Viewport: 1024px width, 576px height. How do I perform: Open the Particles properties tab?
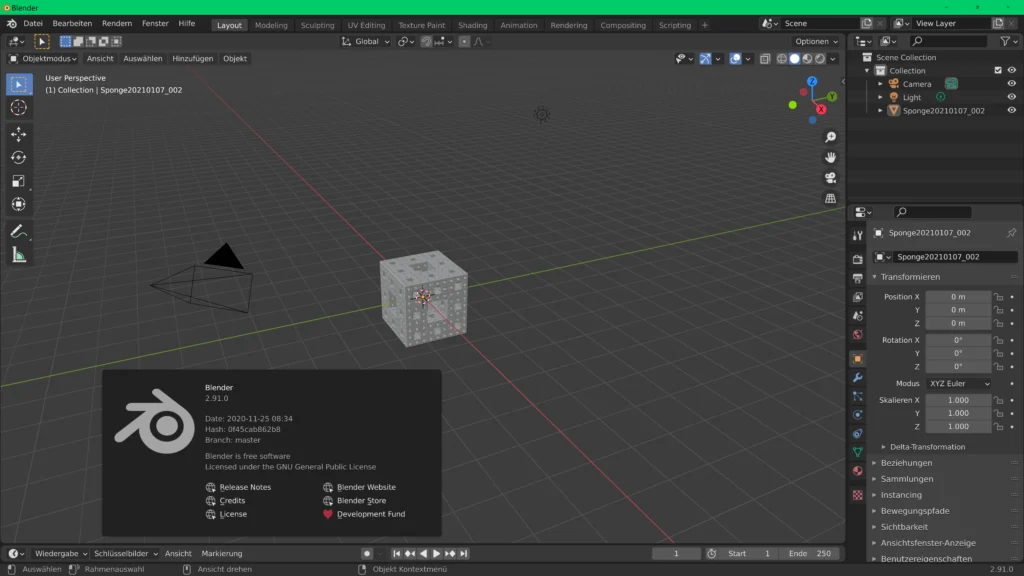pyautogui.click(x=857, y=396)
